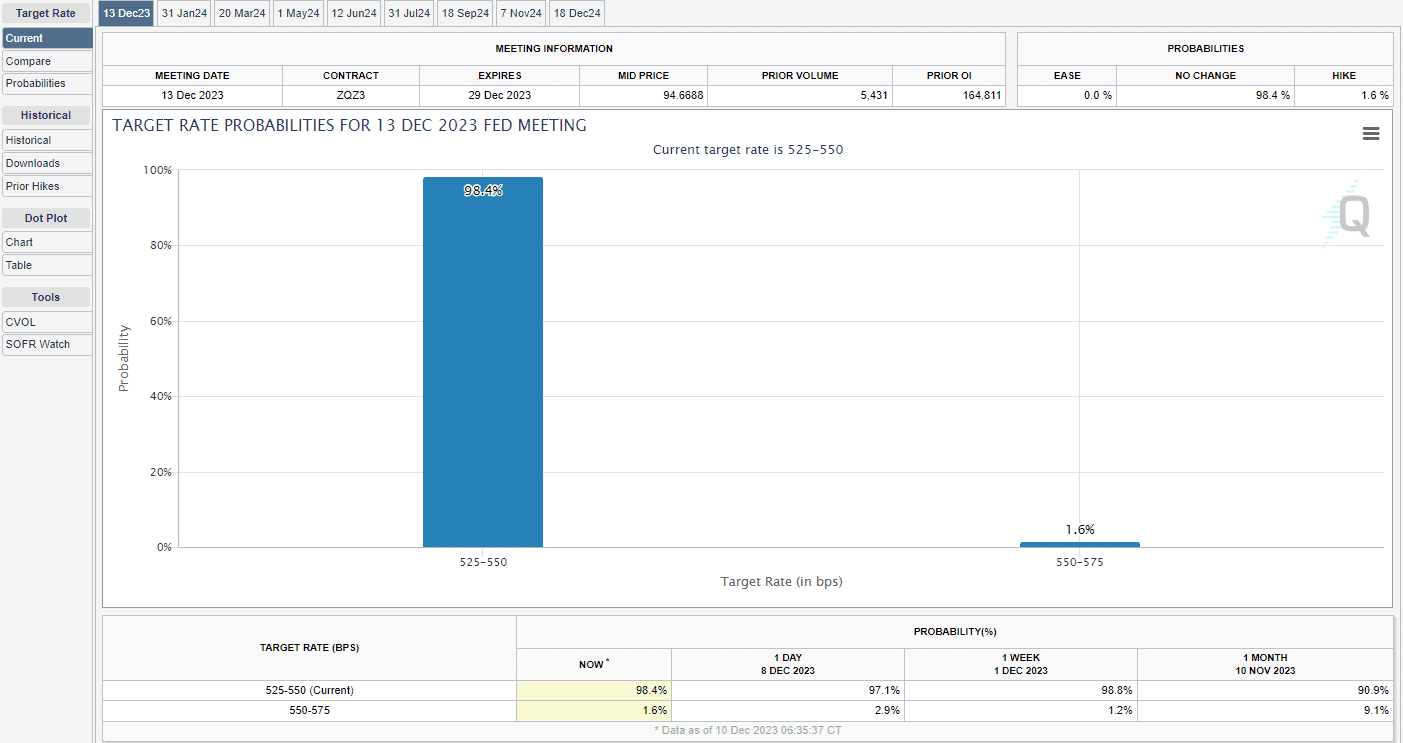
Task: Select the Current view in sidebar
Action: tap(47, 38)
